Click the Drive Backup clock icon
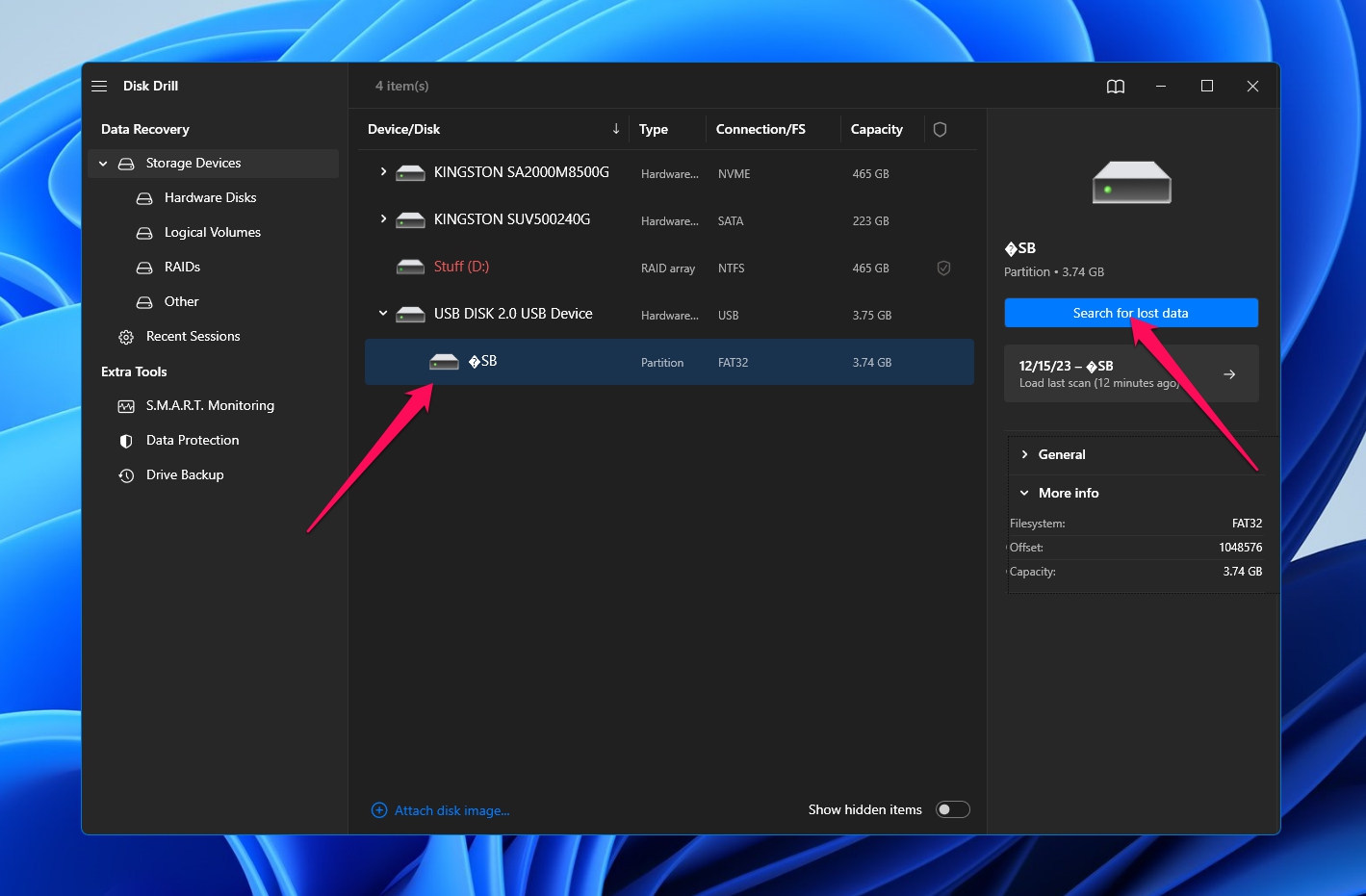 coord(126,475)
